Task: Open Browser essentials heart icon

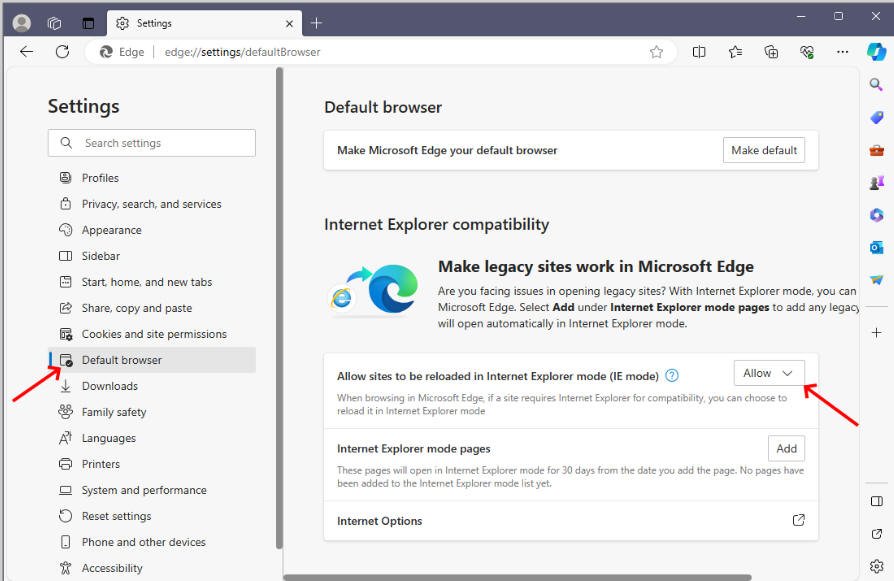Action: (807, 52)
